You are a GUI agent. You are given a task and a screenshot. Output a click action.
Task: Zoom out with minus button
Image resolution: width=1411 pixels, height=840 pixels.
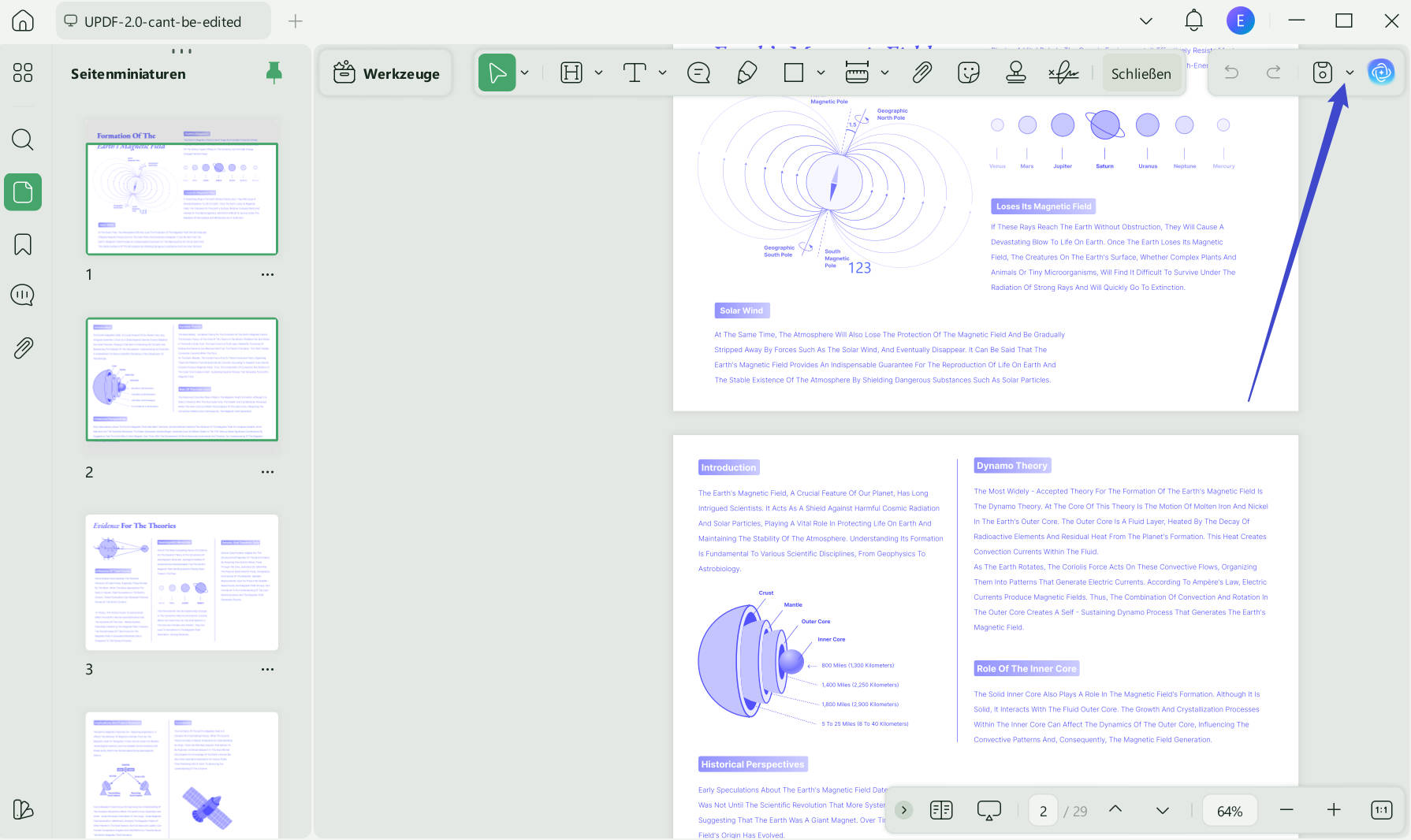[x=1286, y=810]
